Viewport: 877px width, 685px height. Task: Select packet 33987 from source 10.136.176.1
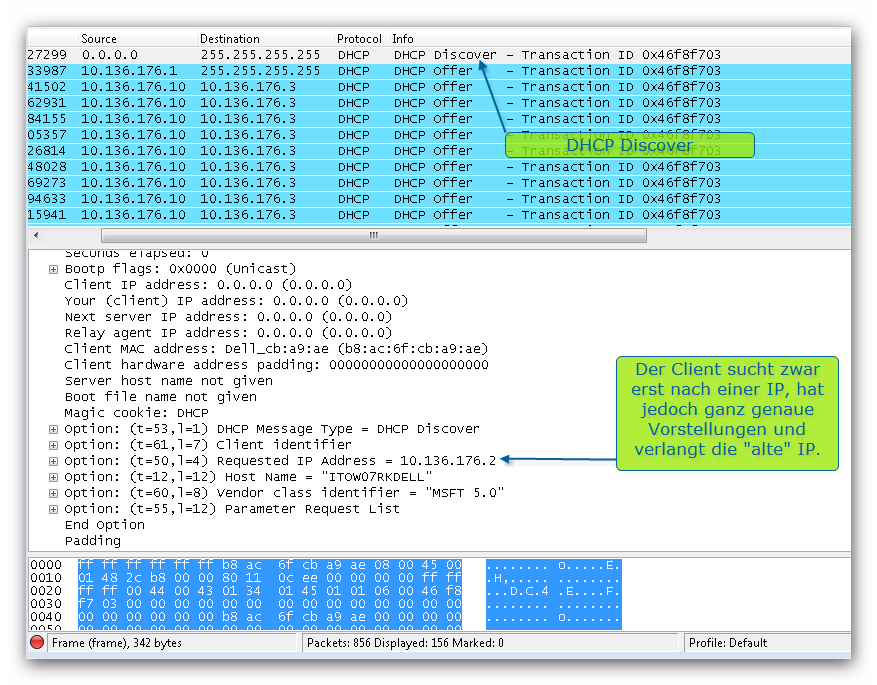click(439, 71)
